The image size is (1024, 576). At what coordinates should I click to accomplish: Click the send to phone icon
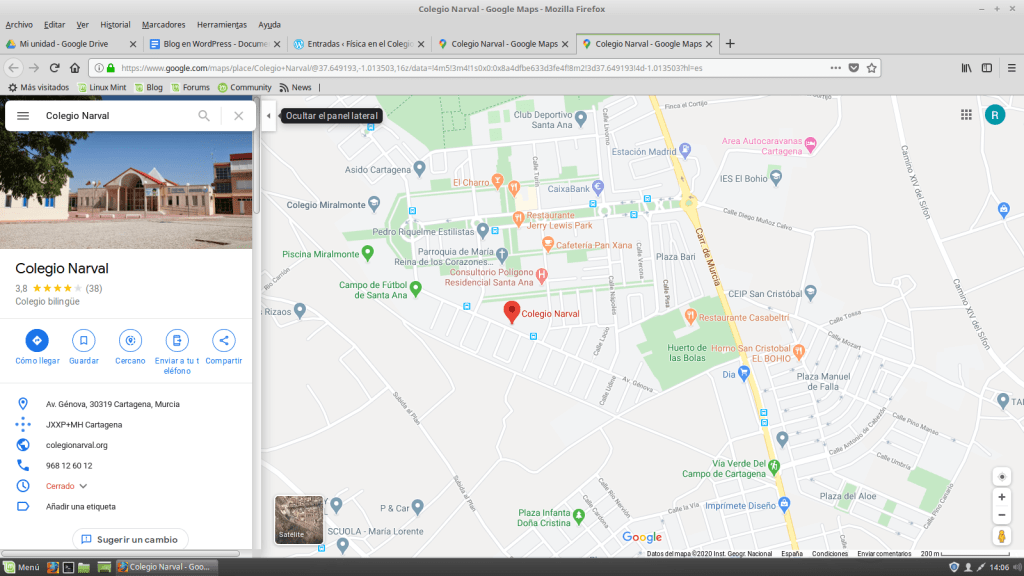point(176,340)
